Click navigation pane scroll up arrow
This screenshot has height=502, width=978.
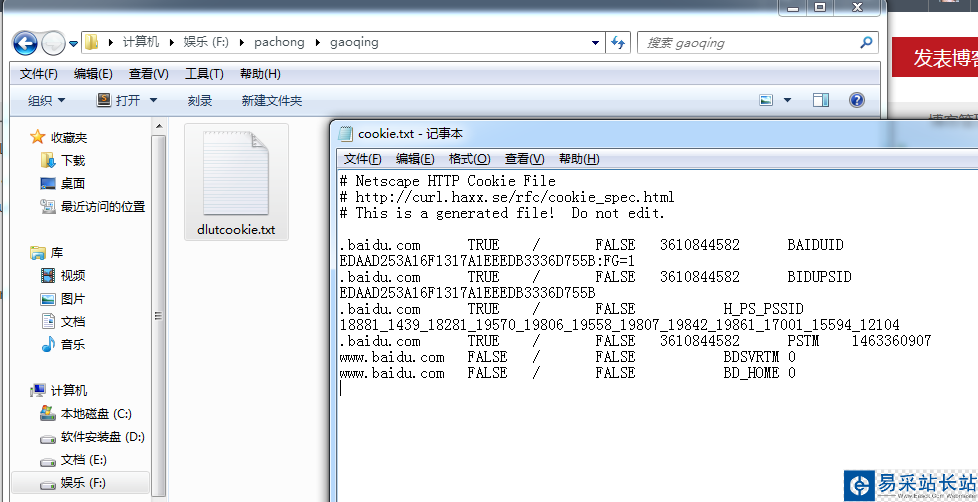[158, 126]
